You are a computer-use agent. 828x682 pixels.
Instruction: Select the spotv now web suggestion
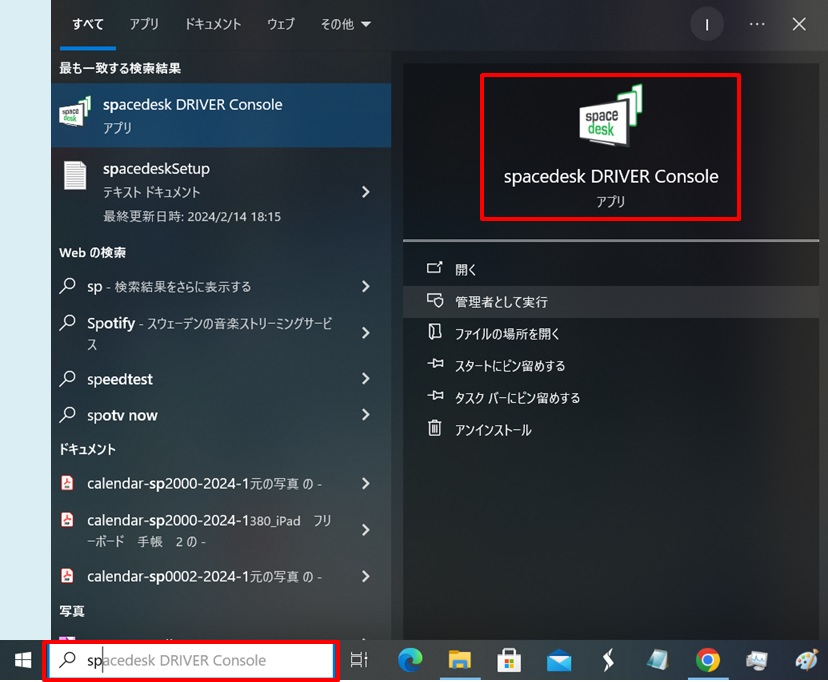(x=221, y=415)
